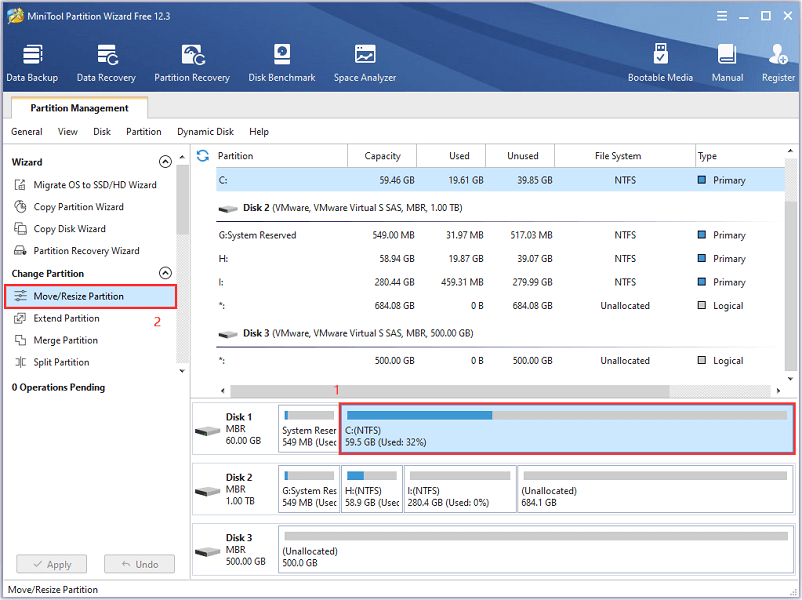This screenshot has width=802, height=600.
Task: Select the 684.08 GB unallocated row
Action: (500, 306)
